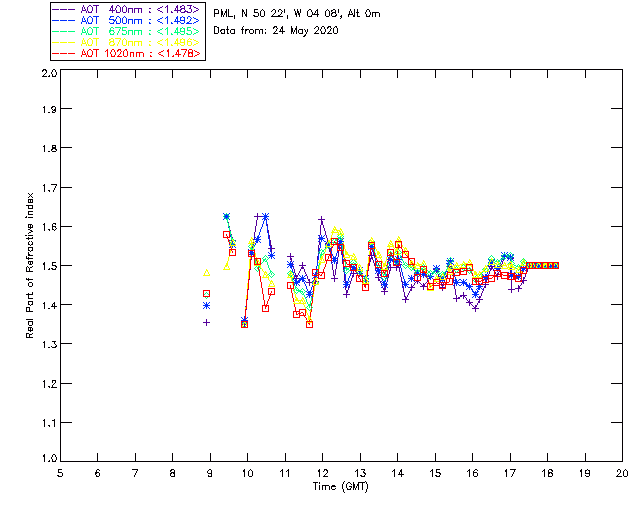Click the 1.9 y-axis tick label
This screenshot has width=640, height=512.
click(49, 109)
